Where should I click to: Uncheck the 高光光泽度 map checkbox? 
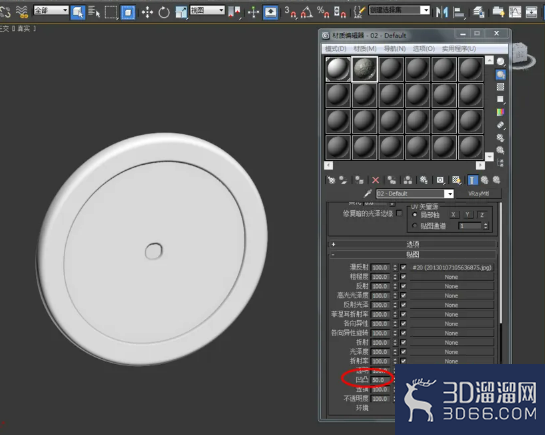(x=404, y=296)
